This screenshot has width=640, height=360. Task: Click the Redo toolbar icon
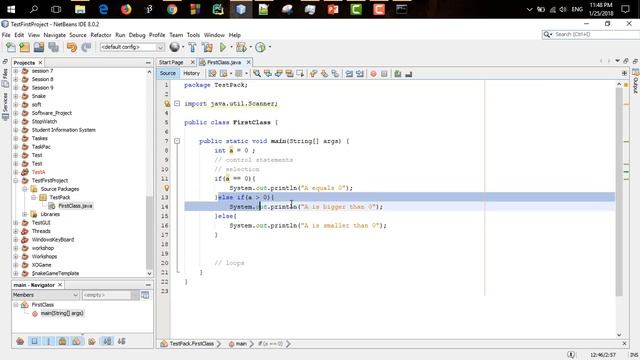click(x=86, y=47)
